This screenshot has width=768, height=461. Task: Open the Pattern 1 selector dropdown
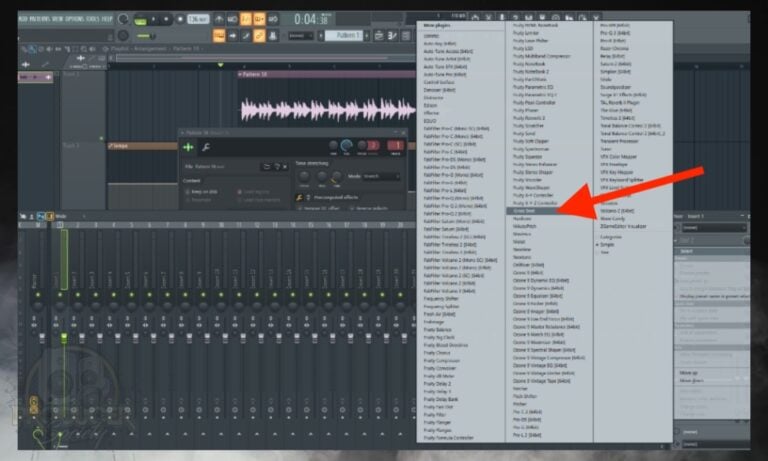point(343,36)
